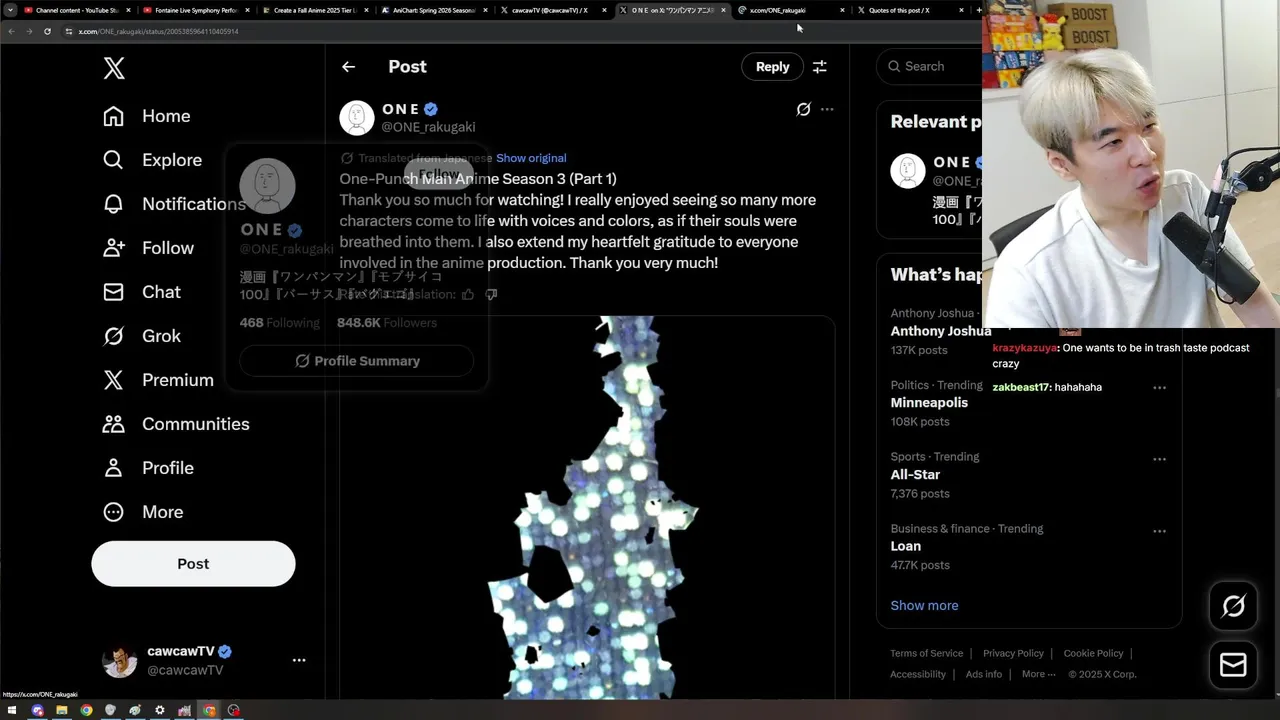
Task: Switch to Fontaine Live Symphony tab
Action: click(x=196, y=10)
